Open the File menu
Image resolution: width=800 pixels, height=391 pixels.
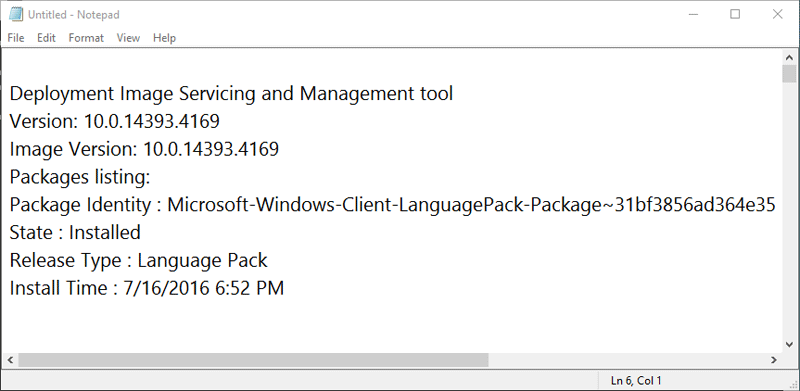click(x=16, y=38)
